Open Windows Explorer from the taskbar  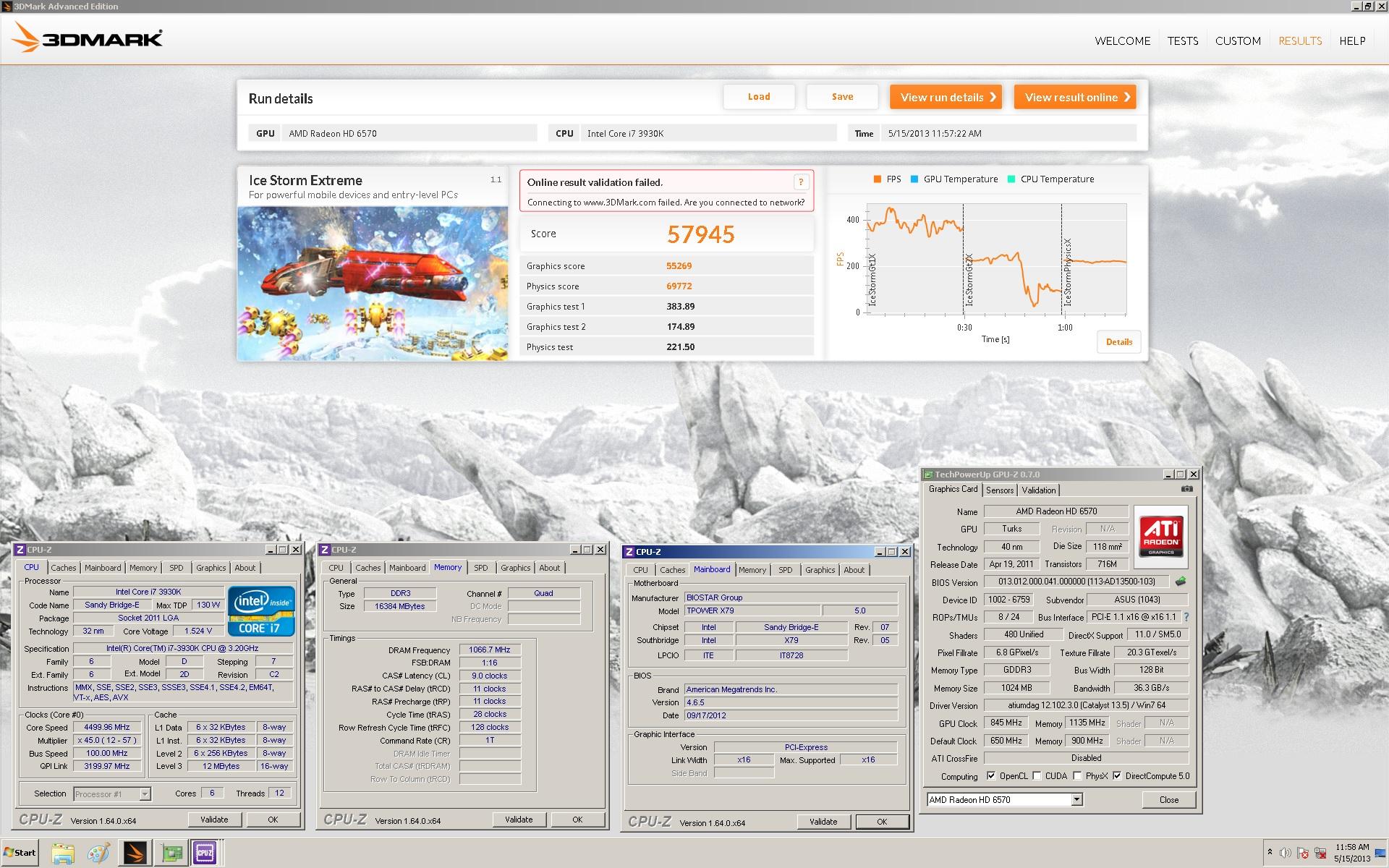coord(63,853)
